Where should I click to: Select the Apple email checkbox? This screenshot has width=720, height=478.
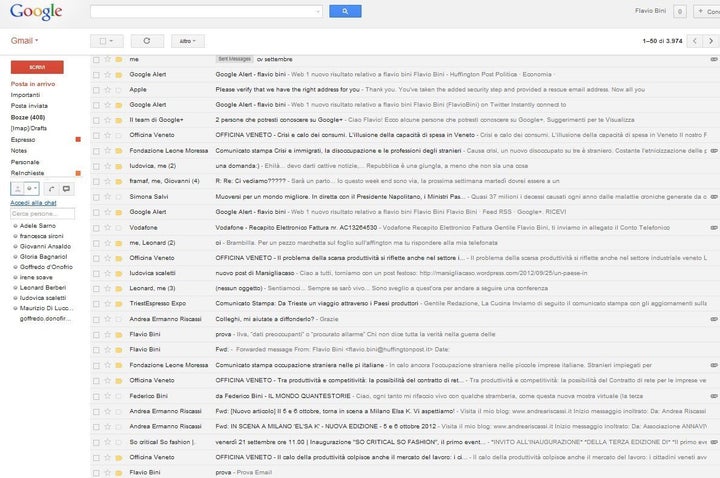click(x=96, y=90)
